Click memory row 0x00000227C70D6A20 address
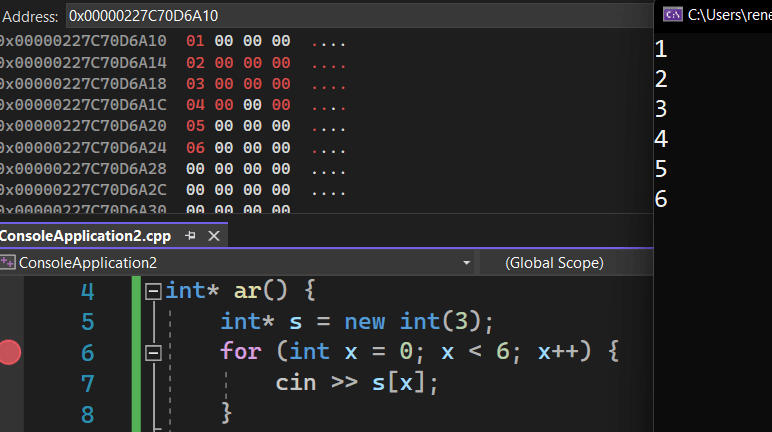The width and height of the screenshot is (772, 432). pyautogui.click(x=83, y=126)
